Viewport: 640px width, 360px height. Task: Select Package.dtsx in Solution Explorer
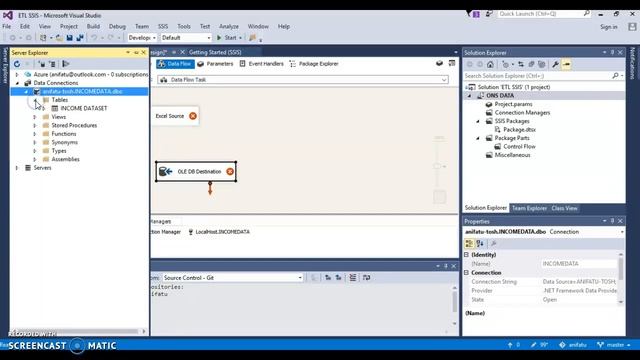(x=519, y=129)
